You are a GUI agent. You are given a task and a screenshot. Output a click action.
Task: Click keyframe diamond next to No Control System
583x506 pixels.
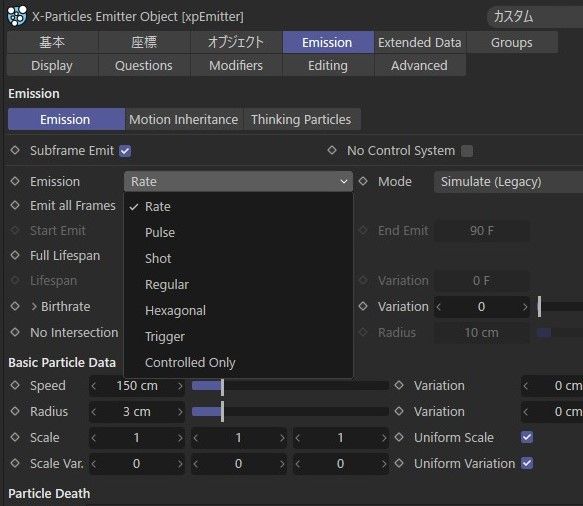(332, 151)
